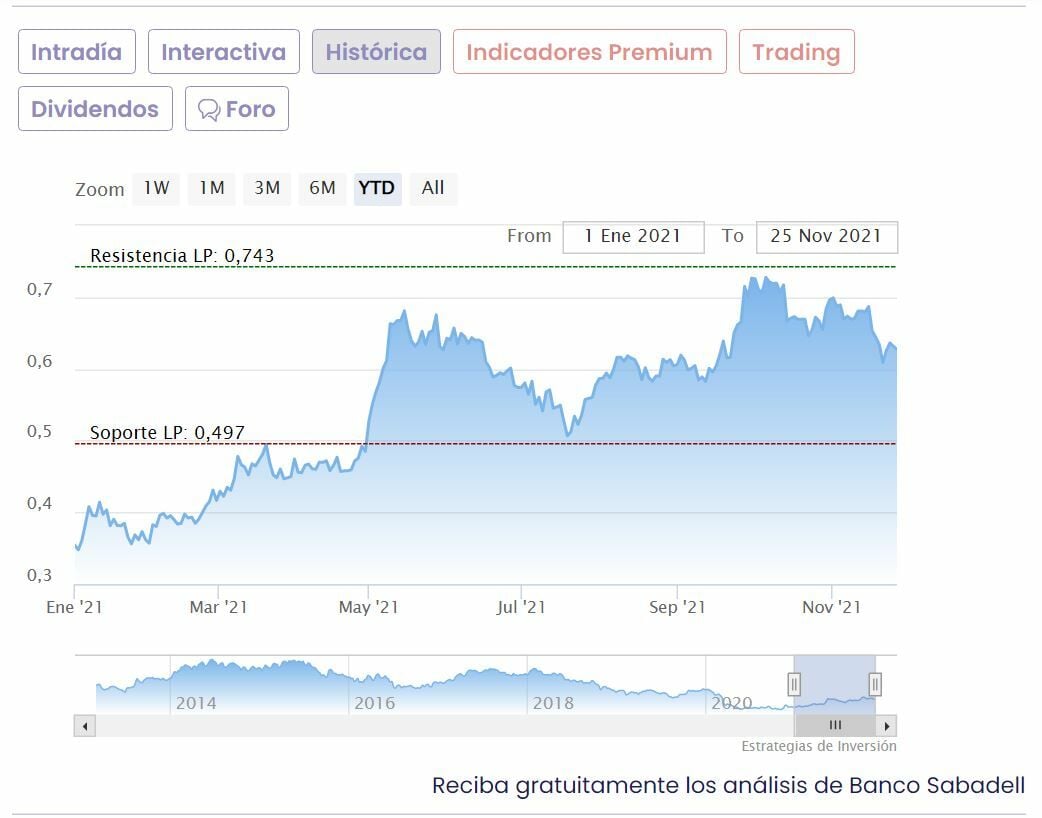Go to the Trading tab

(x=796, y=52)
